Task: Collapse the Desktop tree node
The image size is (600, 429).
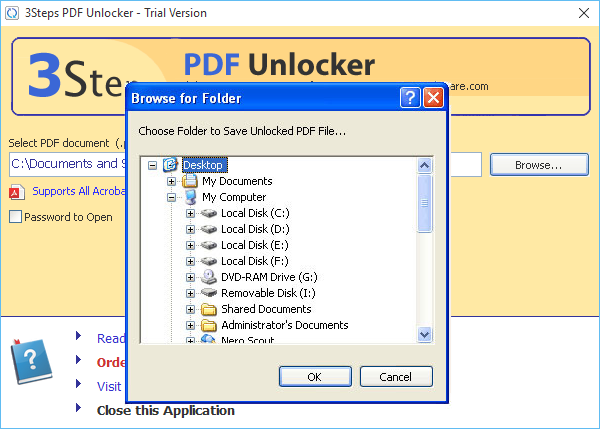Action: click(152, 165)
